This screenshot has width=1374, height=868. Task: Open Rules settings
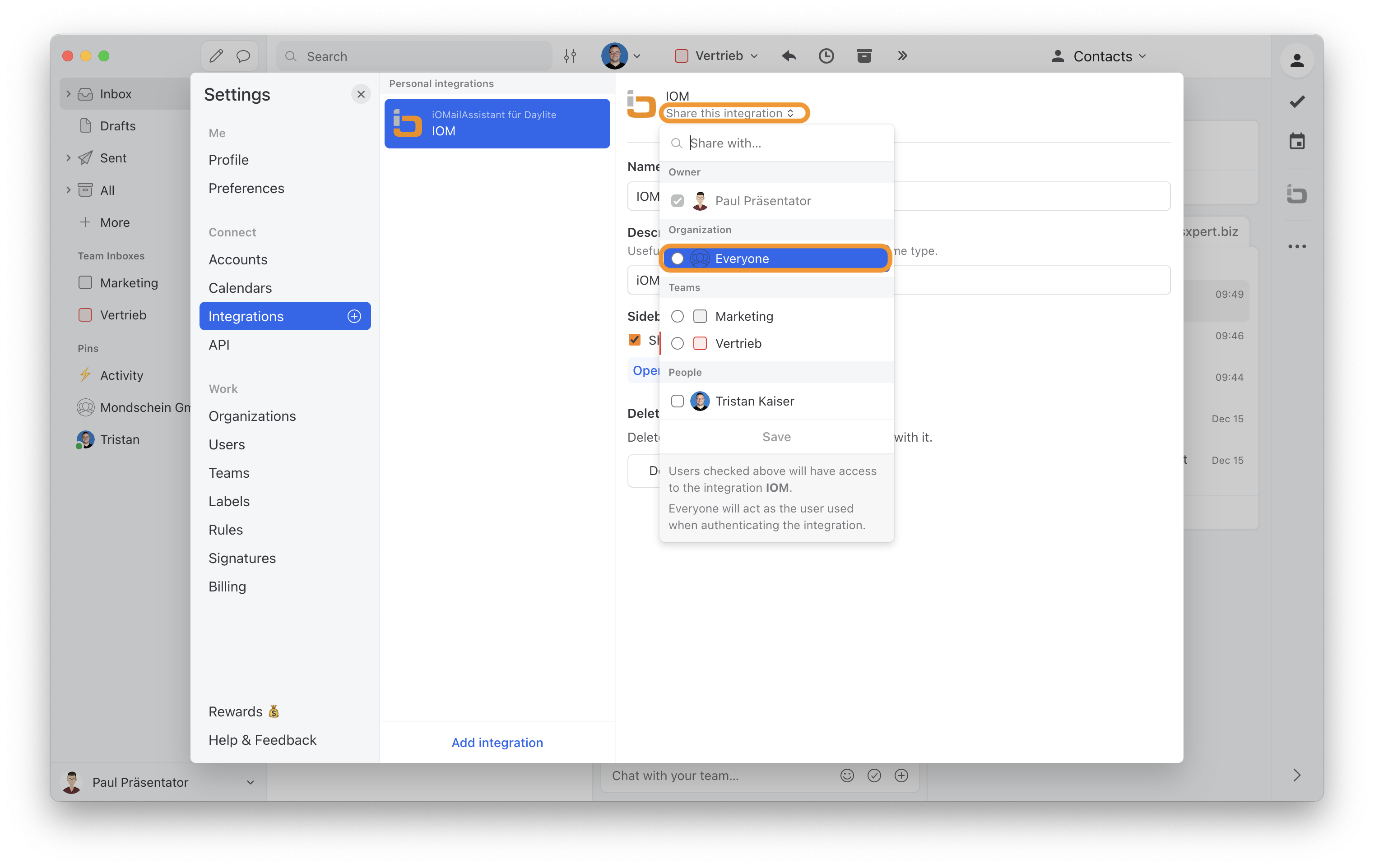tap(225, 531)
